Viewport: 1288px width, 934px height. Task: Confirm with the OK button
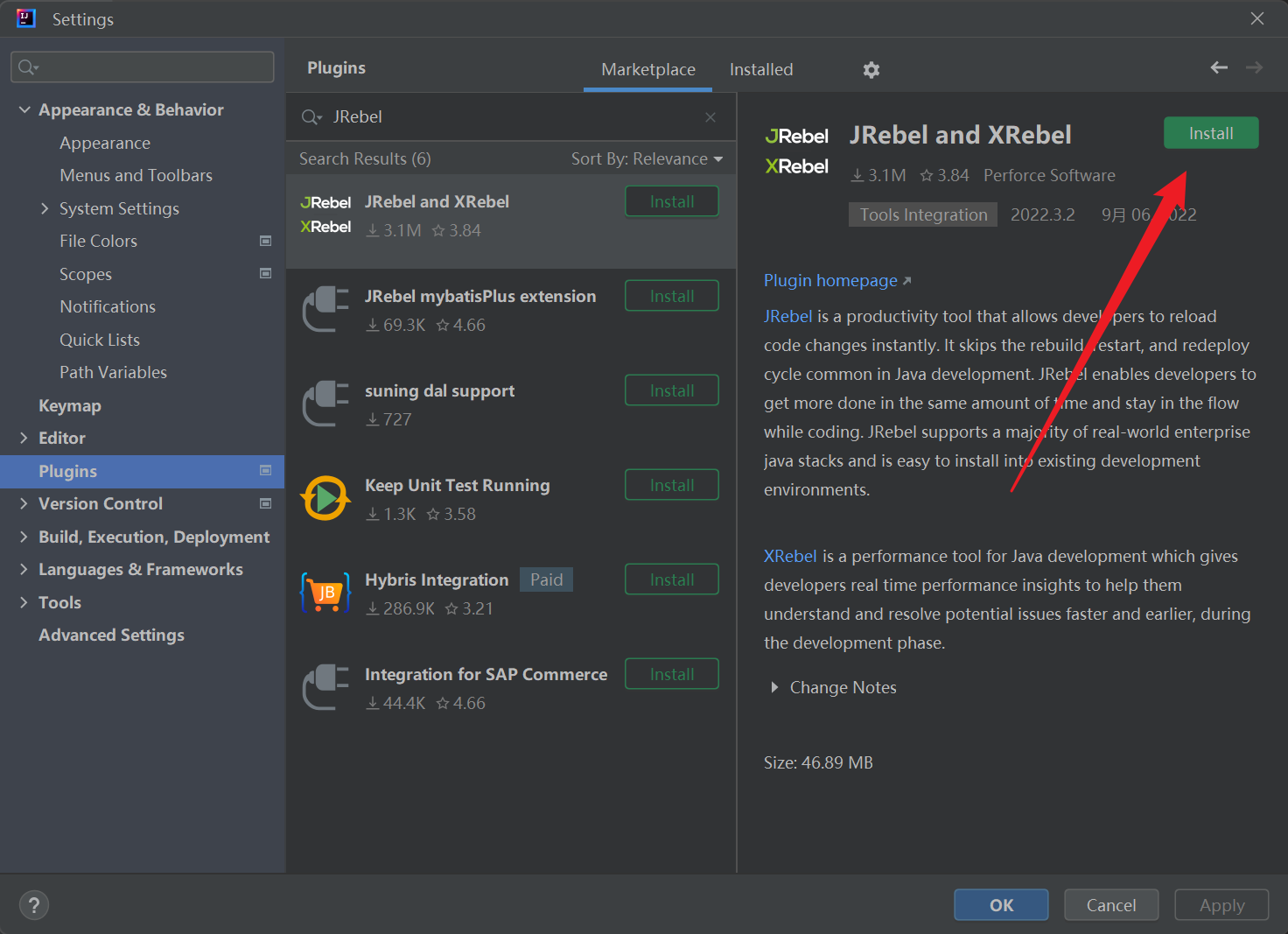tap(1001, 905)
